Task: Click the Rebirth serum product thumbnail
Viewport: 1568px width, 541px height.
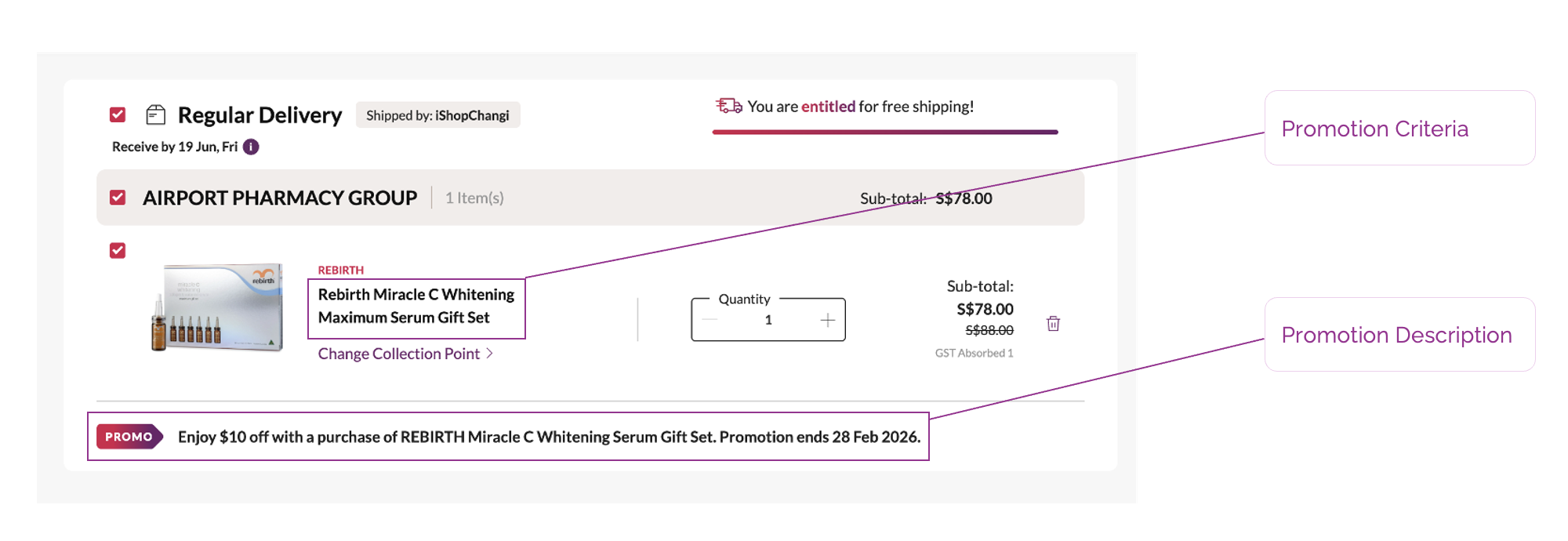Action: click(217, 307)
